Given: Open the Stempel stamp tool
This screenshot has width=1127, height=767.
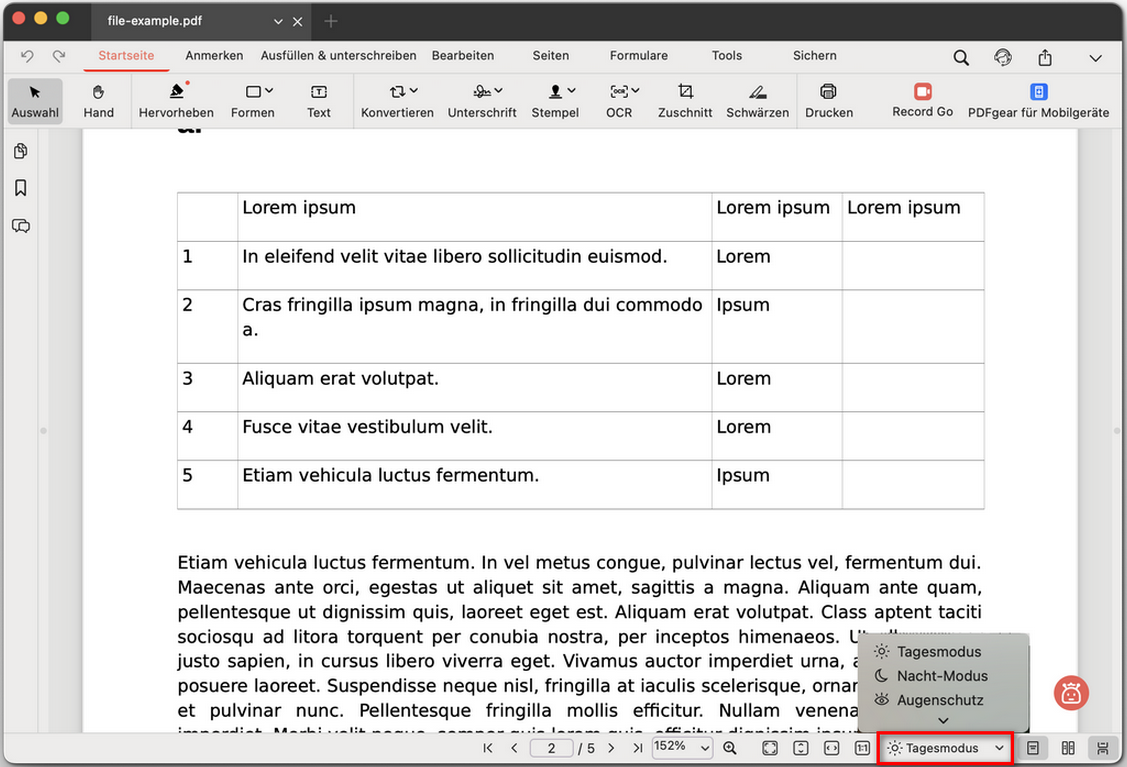Looking at the screenshot, I should tap(555, 100).
